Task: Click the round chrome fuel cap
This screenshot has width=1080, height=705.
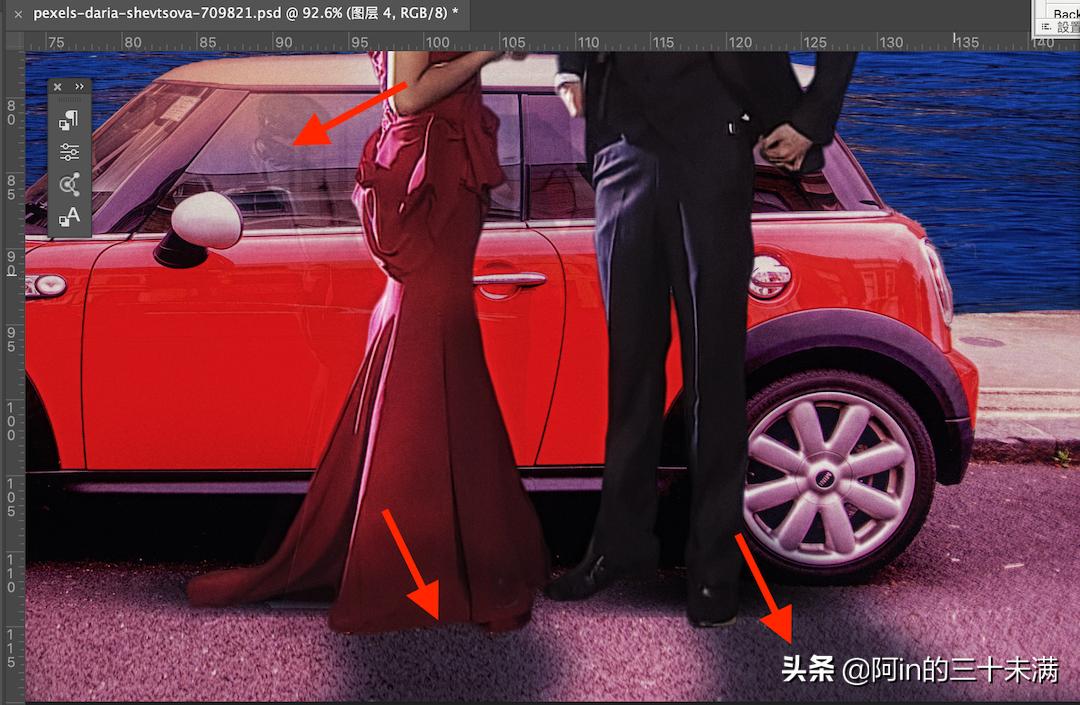Action: pyautogui.click(x=769, y=276)
